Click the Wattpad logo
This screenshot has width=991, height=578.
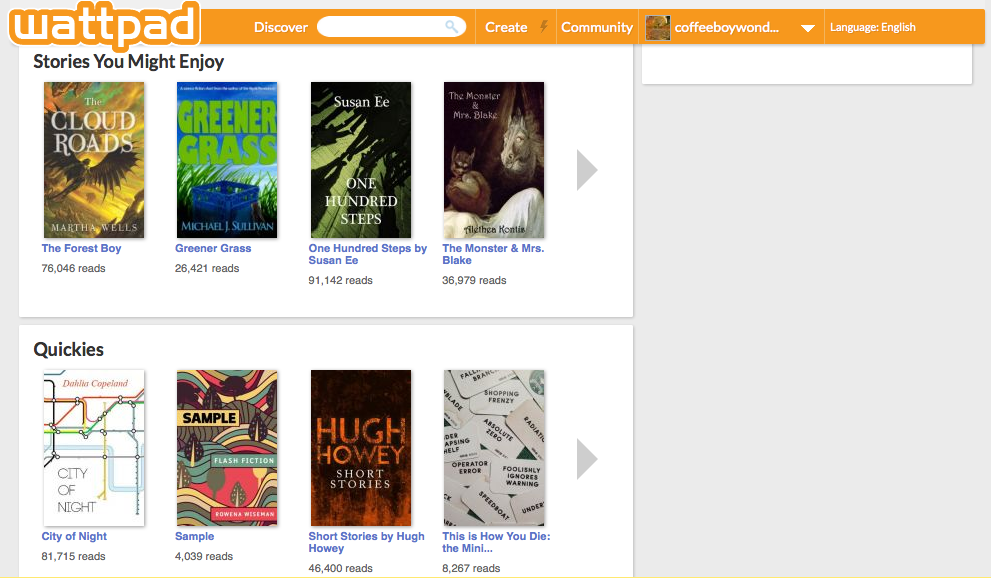(x=105, y=25)
